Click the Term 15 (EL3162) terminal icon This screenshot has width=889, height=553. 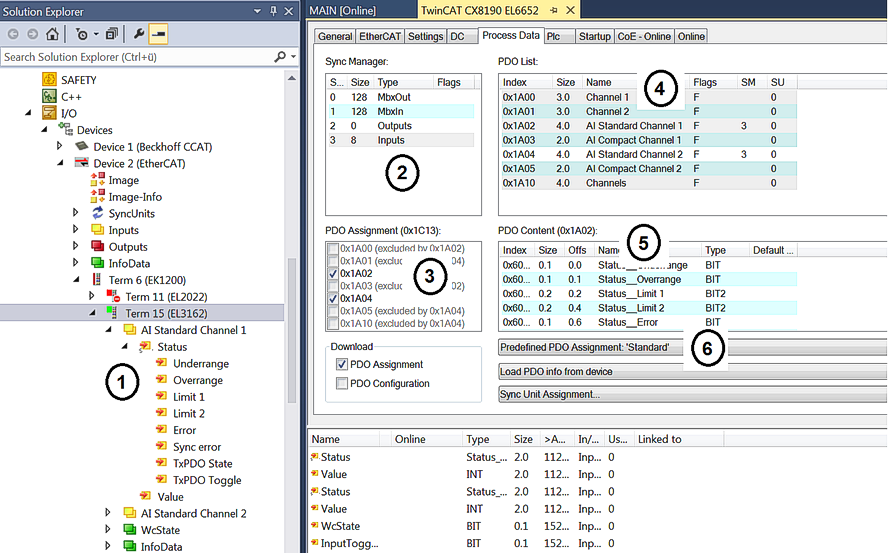point(112,313)
